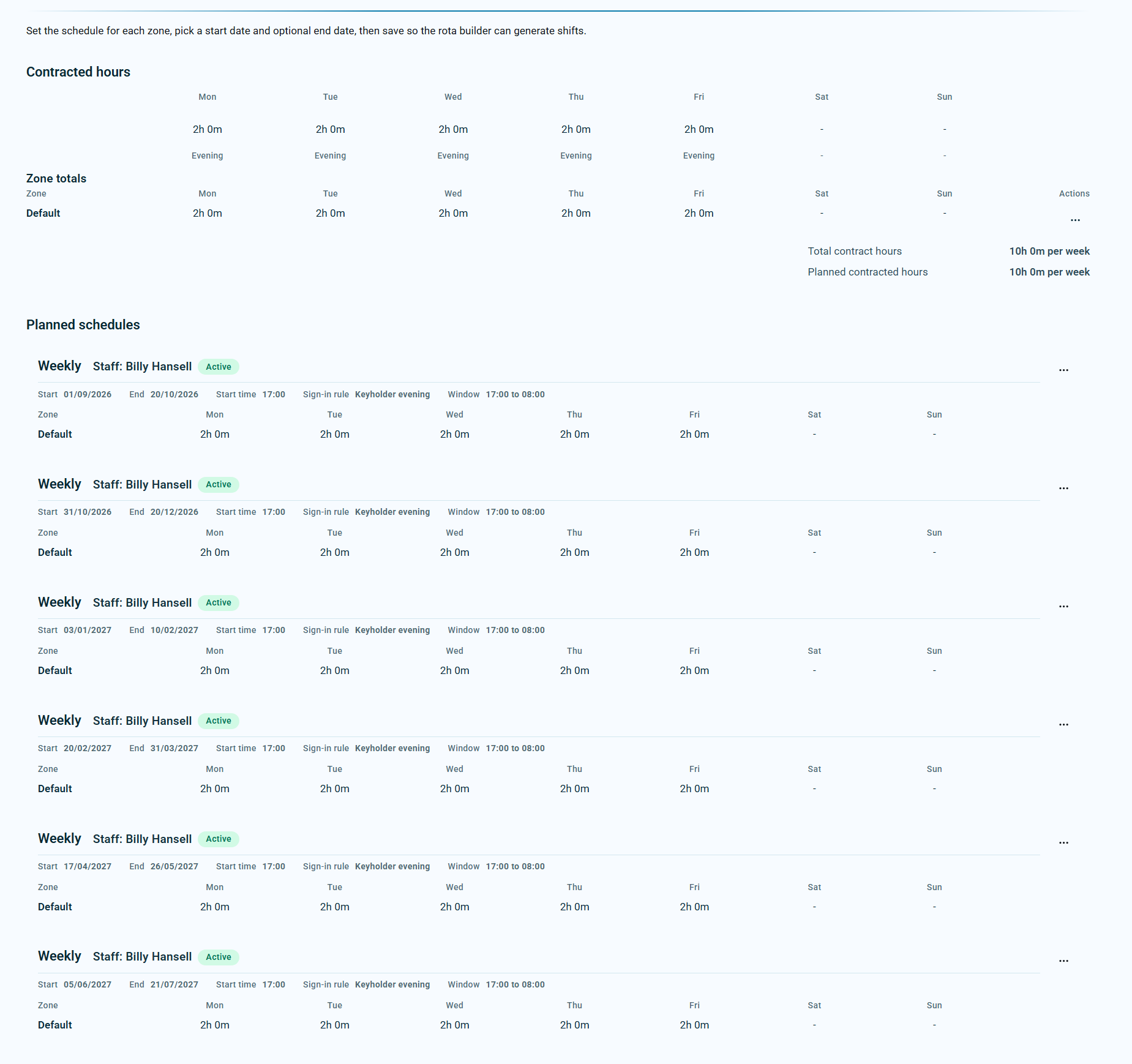Click Active badge on schedule ending 20/10/2026

(x=219, y=367)
